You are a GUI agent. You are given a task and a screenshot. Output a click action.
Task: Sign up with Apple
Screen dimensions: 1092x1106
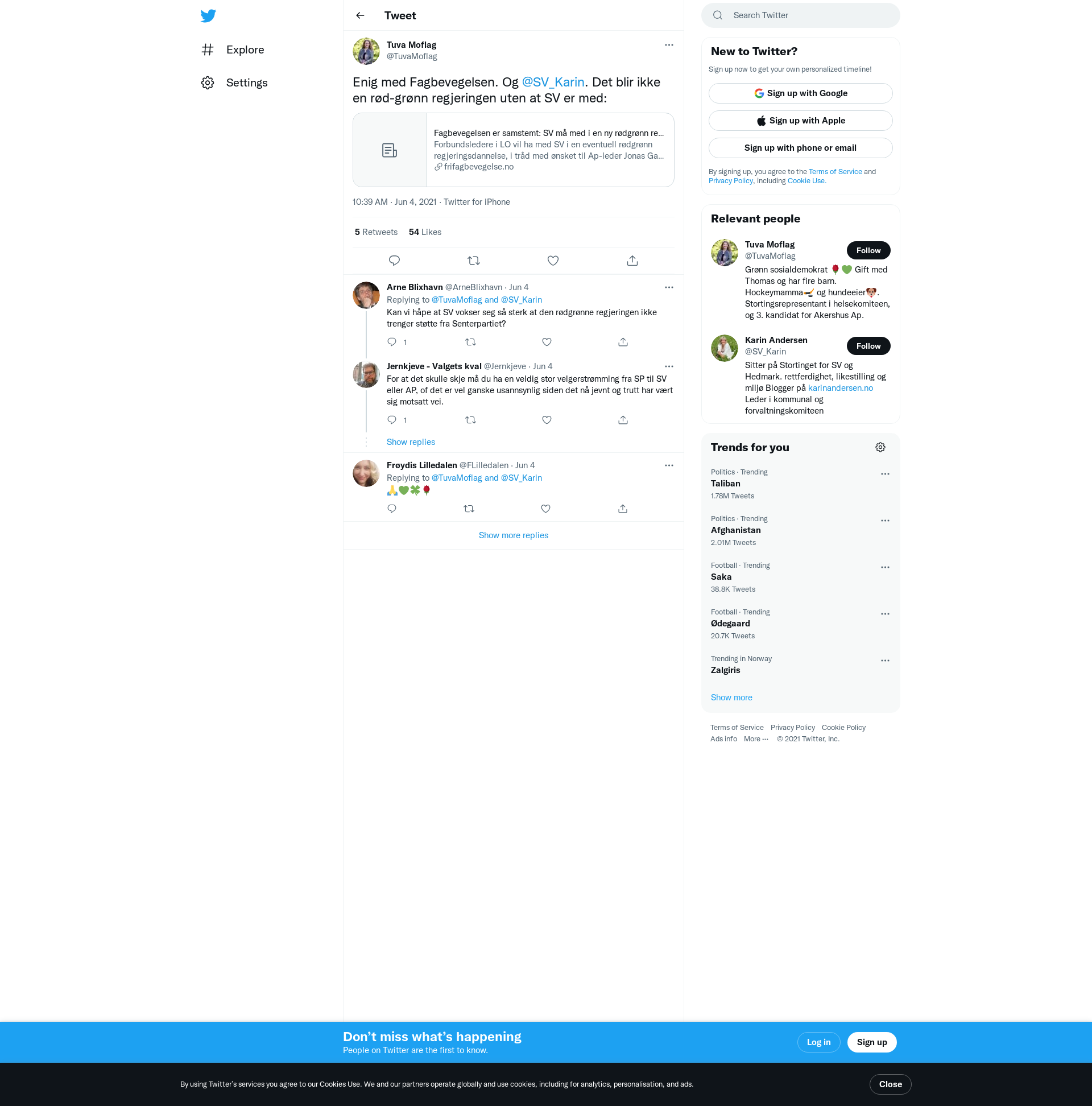(x=800, y=121)
